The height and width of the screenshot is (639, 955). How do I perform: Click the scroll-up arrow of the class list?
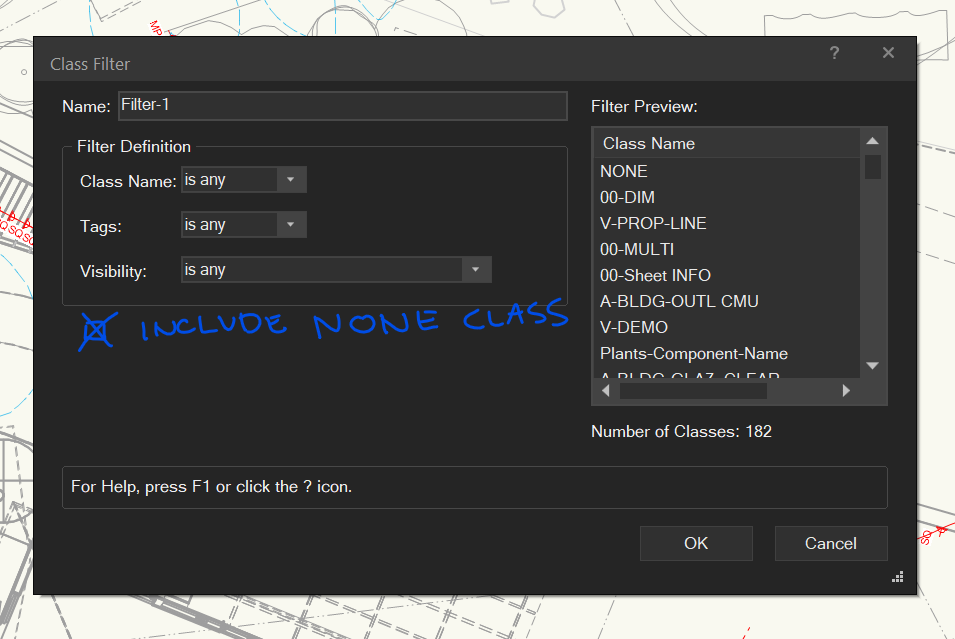tap(871, 141)
